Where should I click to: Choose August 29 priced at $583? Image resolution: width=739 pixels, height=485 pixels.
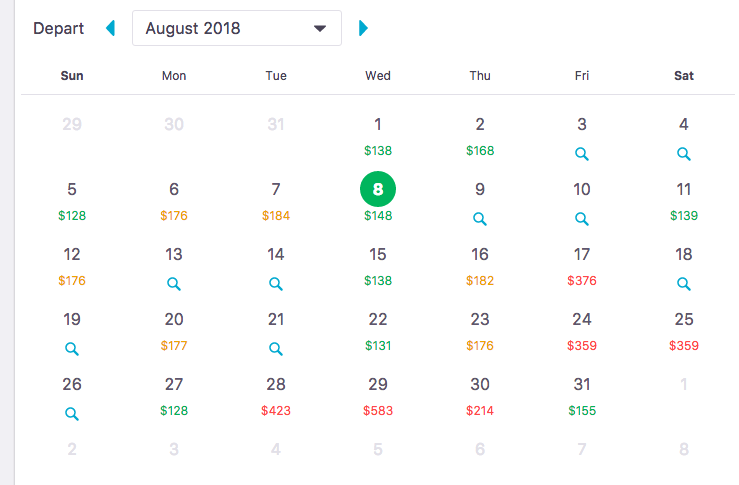tap(378, 396)
